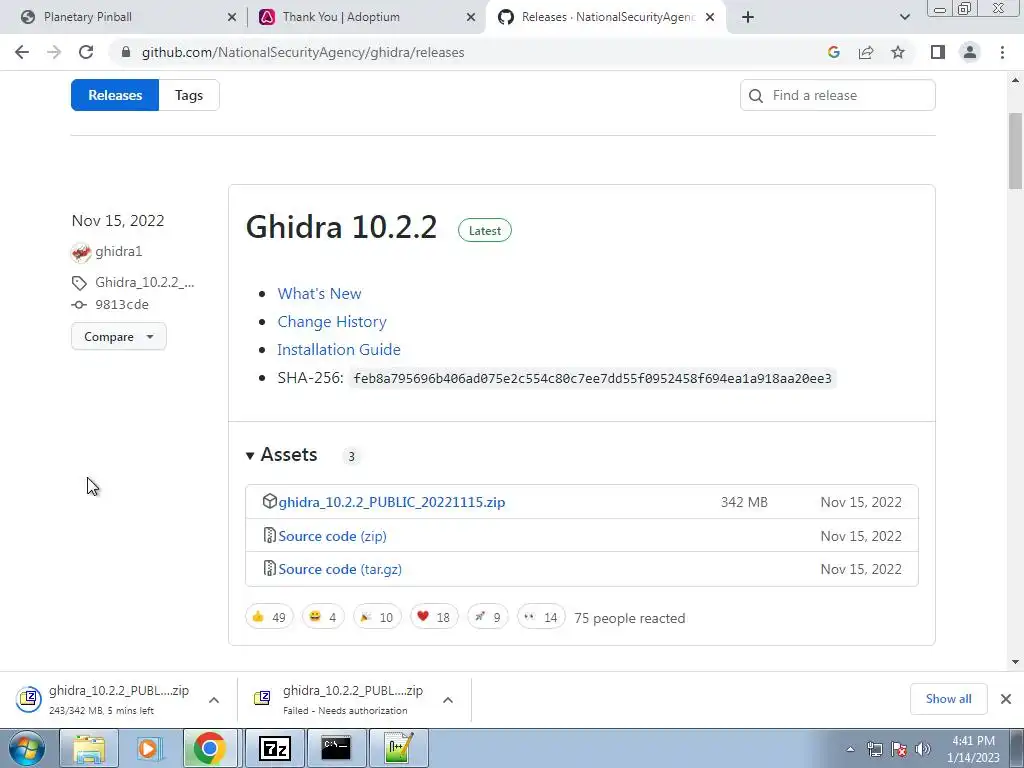The image size is (1024, 768).
Task: Click the thumbs up reaction 49
Action: click(269, 616)
